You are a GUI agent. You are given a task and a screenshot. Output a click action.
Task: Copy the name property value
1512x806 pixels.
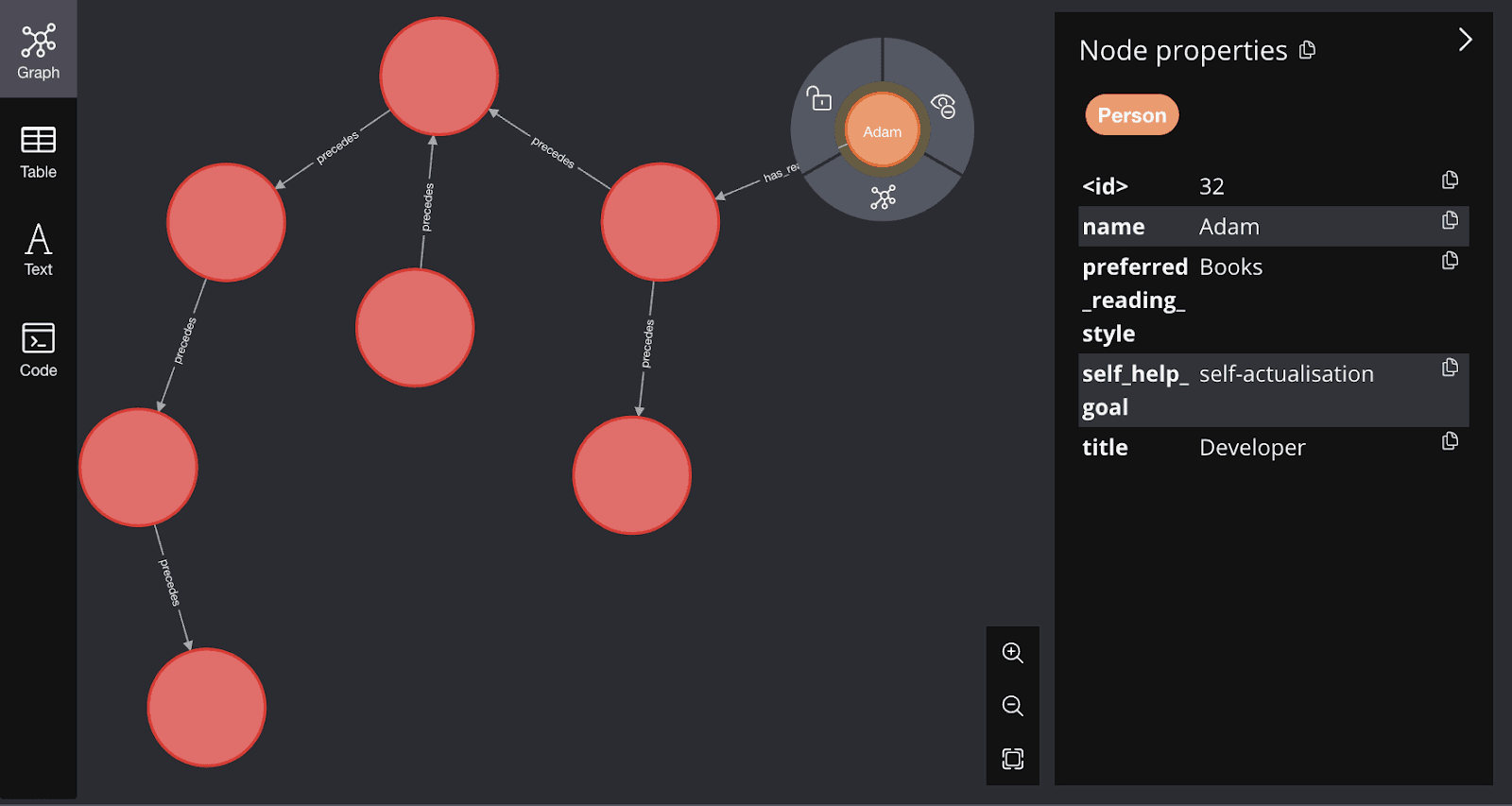point(1450,221)
